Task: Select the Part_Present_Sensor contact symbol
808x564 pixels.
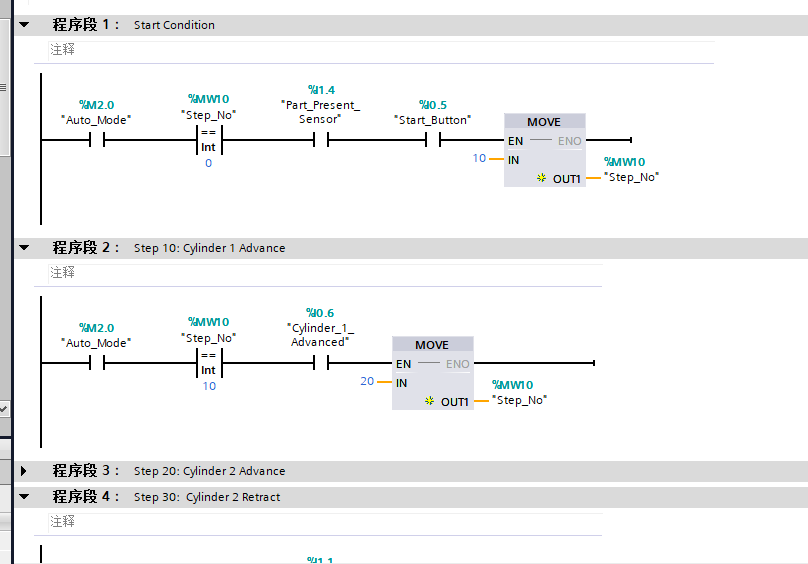Action: 321,140
